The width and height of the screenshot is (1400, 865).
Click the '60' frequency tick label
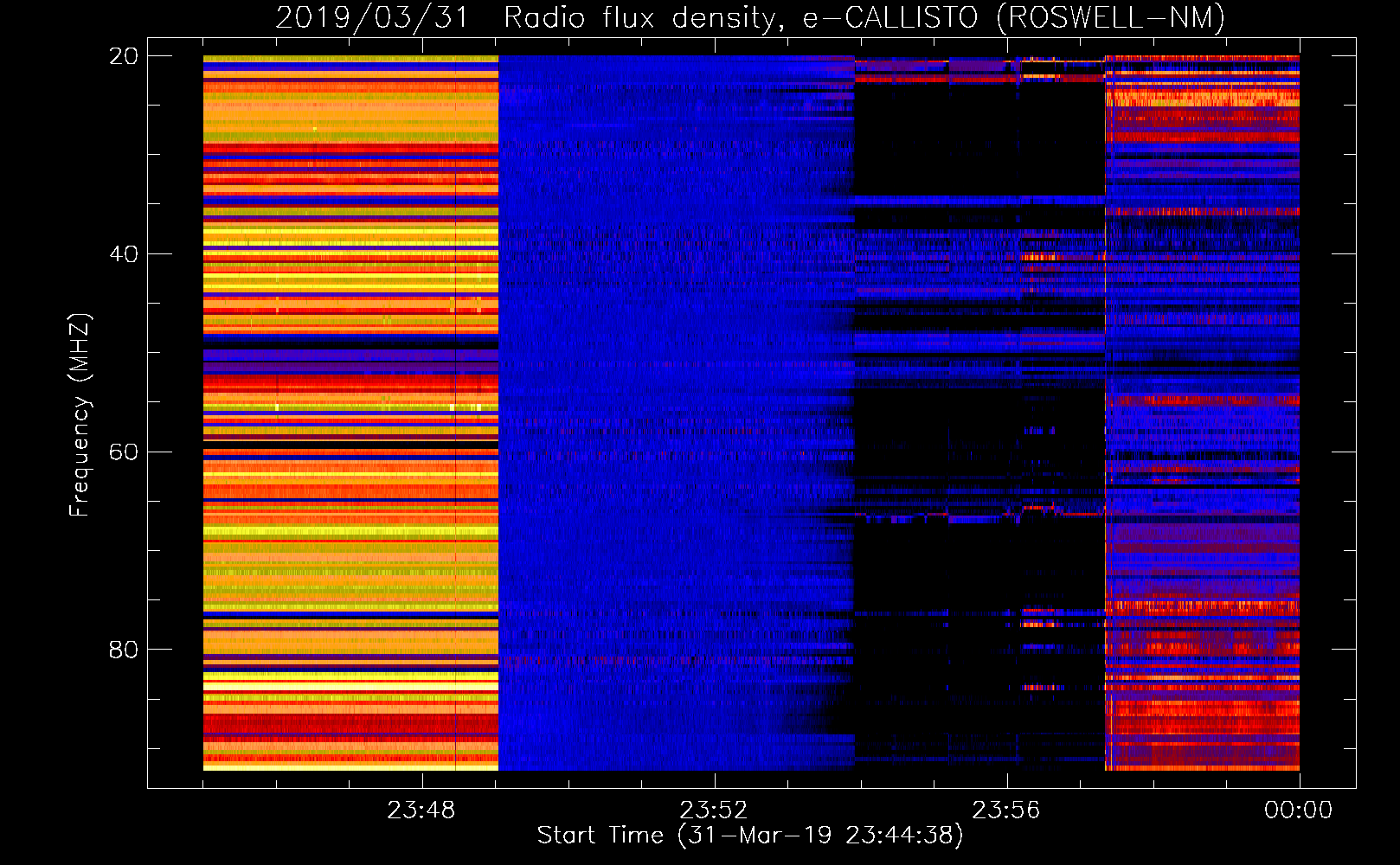(124, 452)
